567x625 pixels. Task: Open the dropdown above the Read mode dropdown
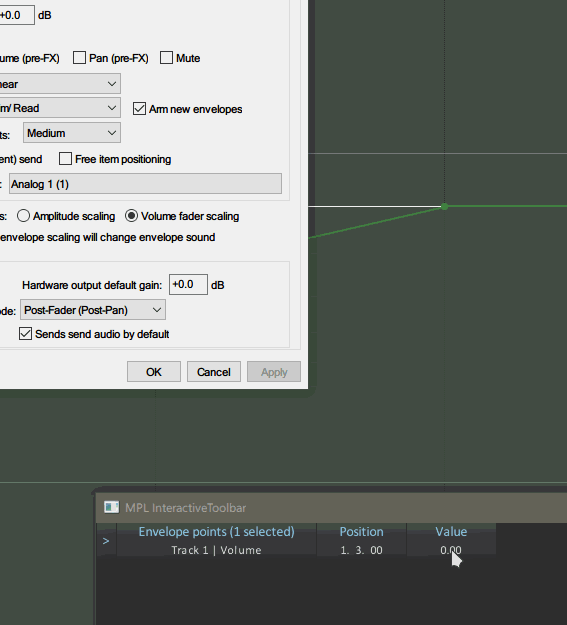coord(60,84)
